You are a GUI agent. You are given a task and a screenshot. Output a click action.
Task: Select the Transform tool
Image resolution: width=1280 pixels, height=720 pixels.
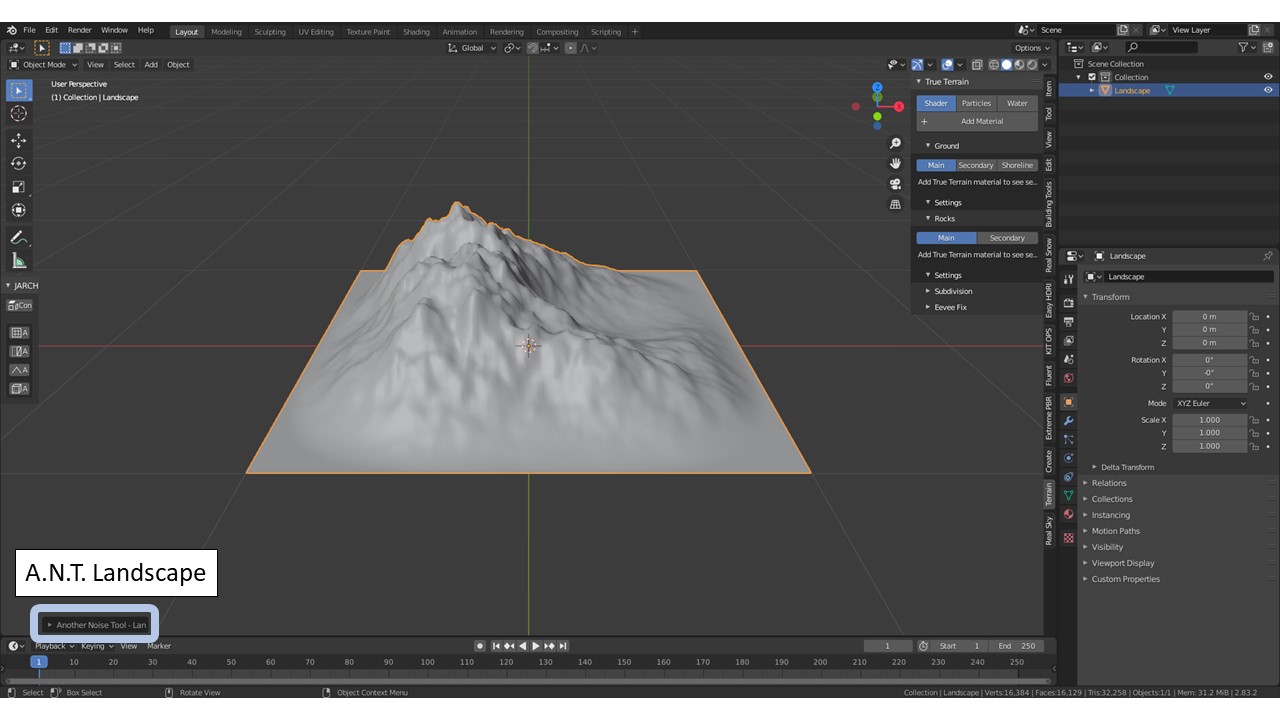click(19, 210)
